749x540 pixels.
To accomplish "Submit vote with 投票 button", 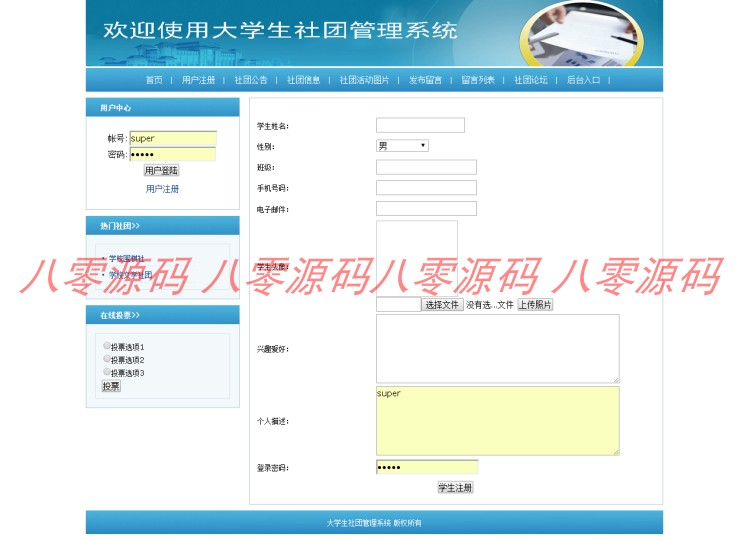I will pyautogui.click(x=111, y=386).
